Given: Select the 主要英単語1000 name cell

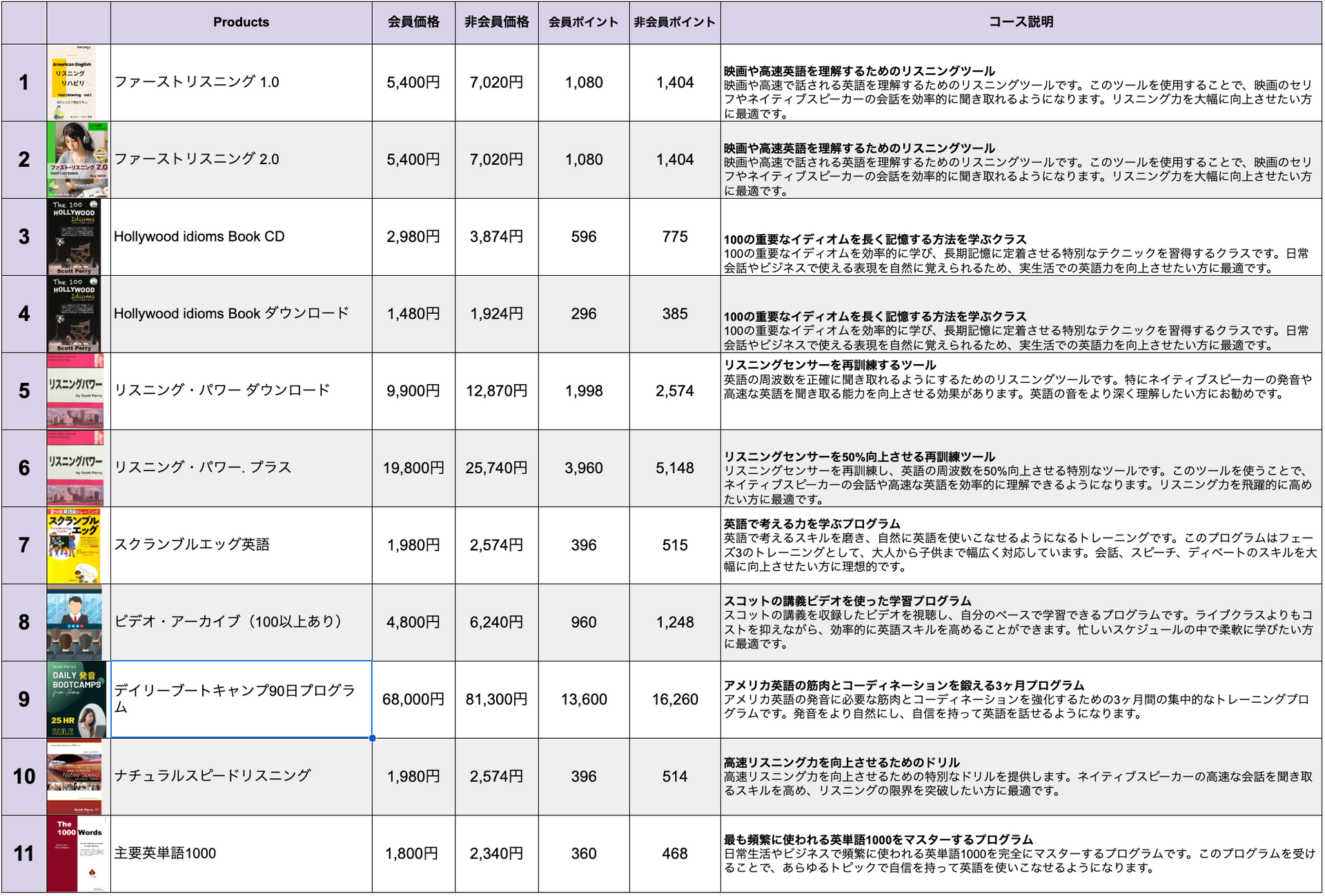Looking at the screenshot, I should (x=242, y=855).
